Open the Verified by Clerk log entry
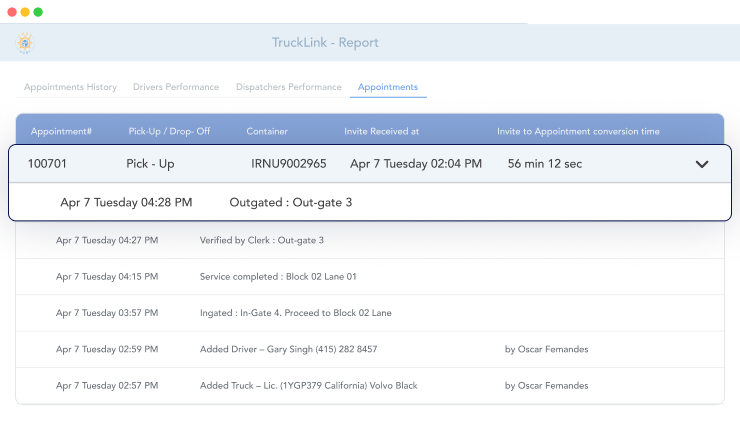Viewport: 740px width, 421px height. (x=261, y=240)
